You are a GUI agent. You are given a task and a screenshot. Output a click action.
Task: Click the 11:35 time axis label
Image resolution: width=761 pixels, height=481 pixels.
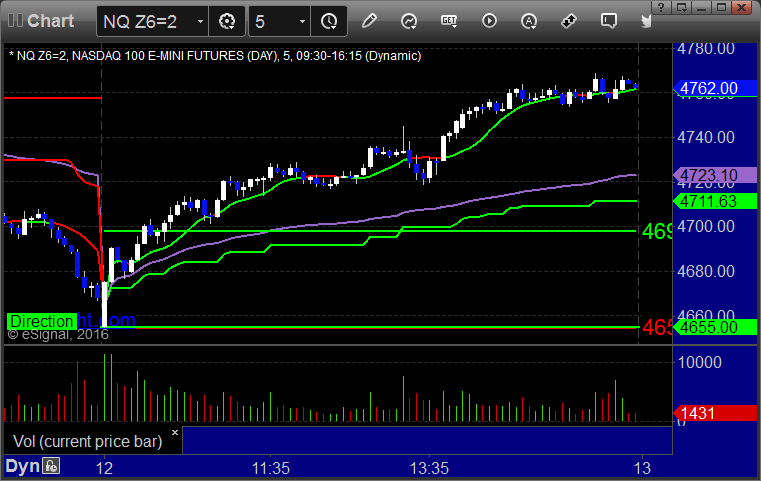[x=270, y=468]
